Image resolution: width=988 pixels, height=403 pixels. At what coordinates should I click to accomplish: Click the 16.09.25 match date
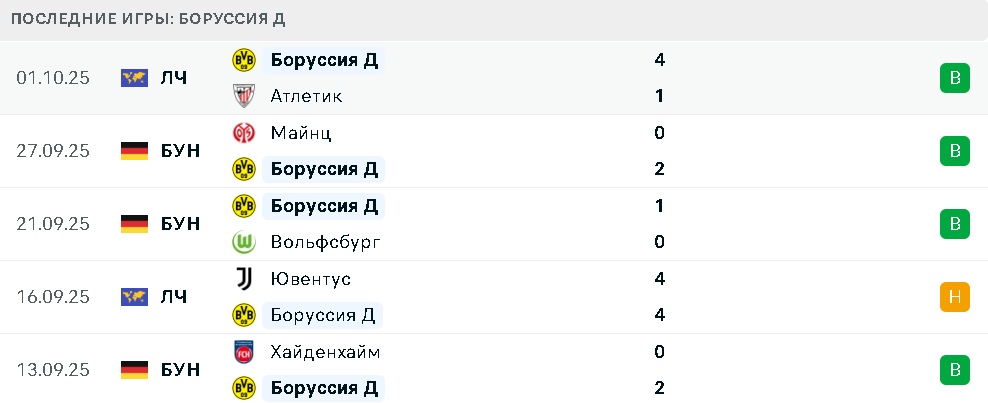click(53, 297)
